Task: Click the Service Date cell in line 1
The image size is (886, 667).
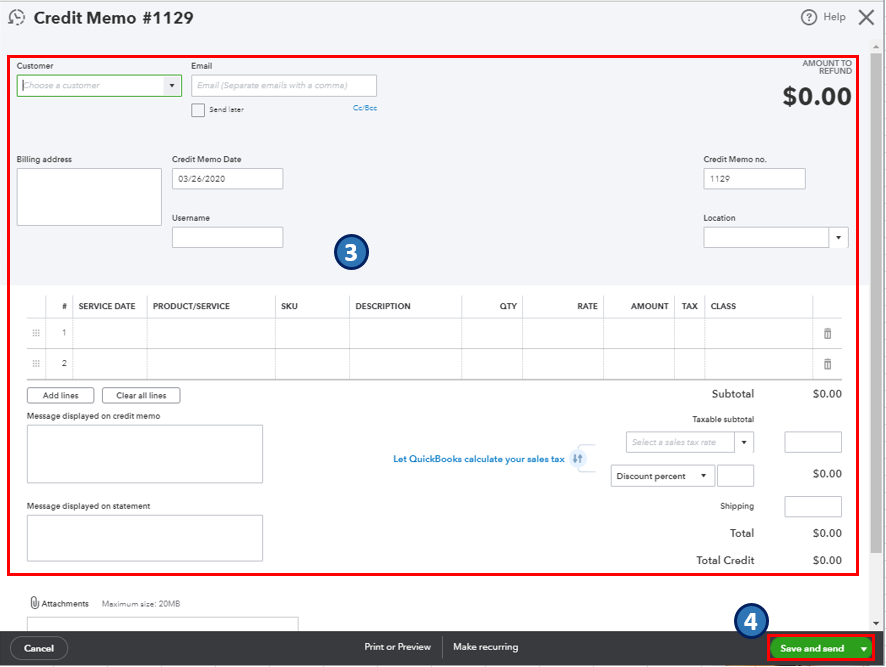Action: [110, 333]
